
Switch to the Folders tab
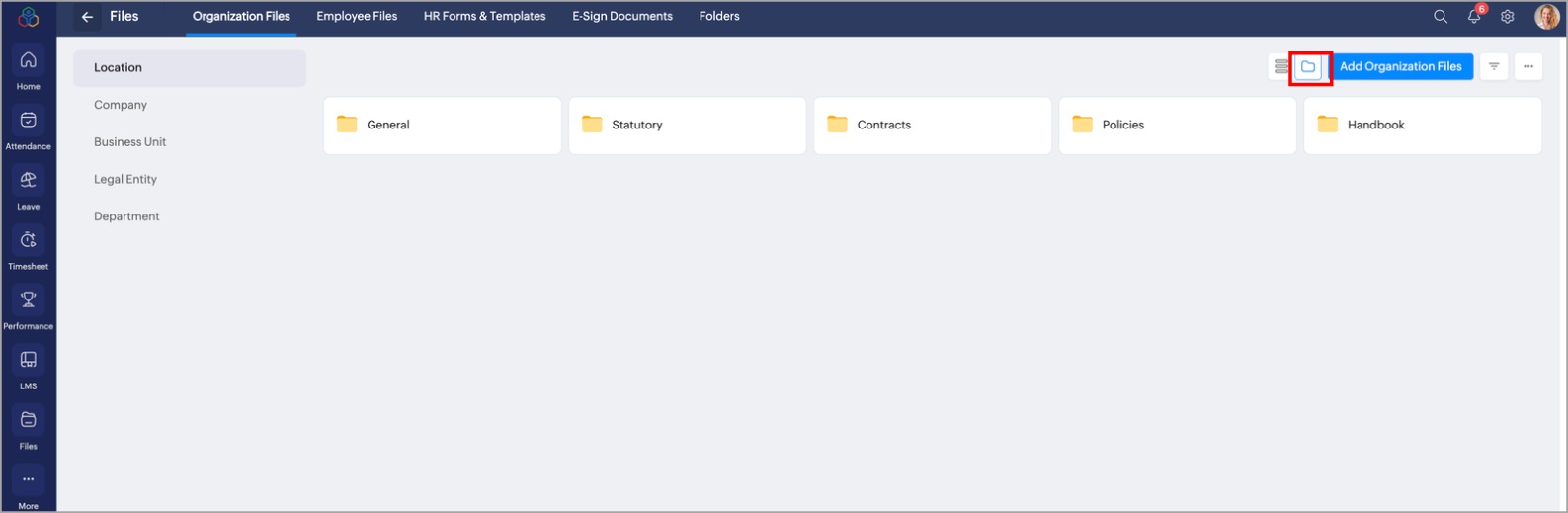point(719,17)
